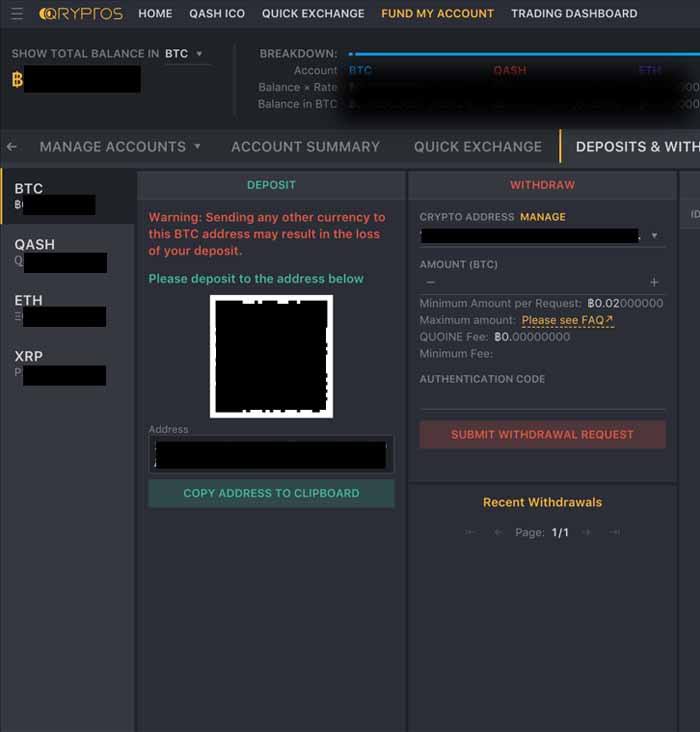Click the deposit Address field
Image resolution: width=700 pixels, height=732 pixels.
[271, 454]
